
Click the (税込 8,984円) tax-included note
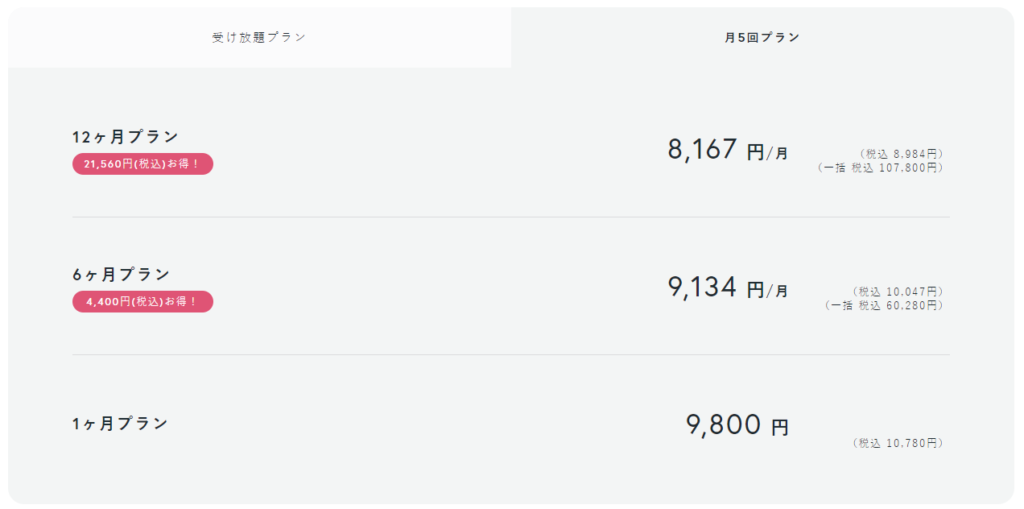pos(900,154)
